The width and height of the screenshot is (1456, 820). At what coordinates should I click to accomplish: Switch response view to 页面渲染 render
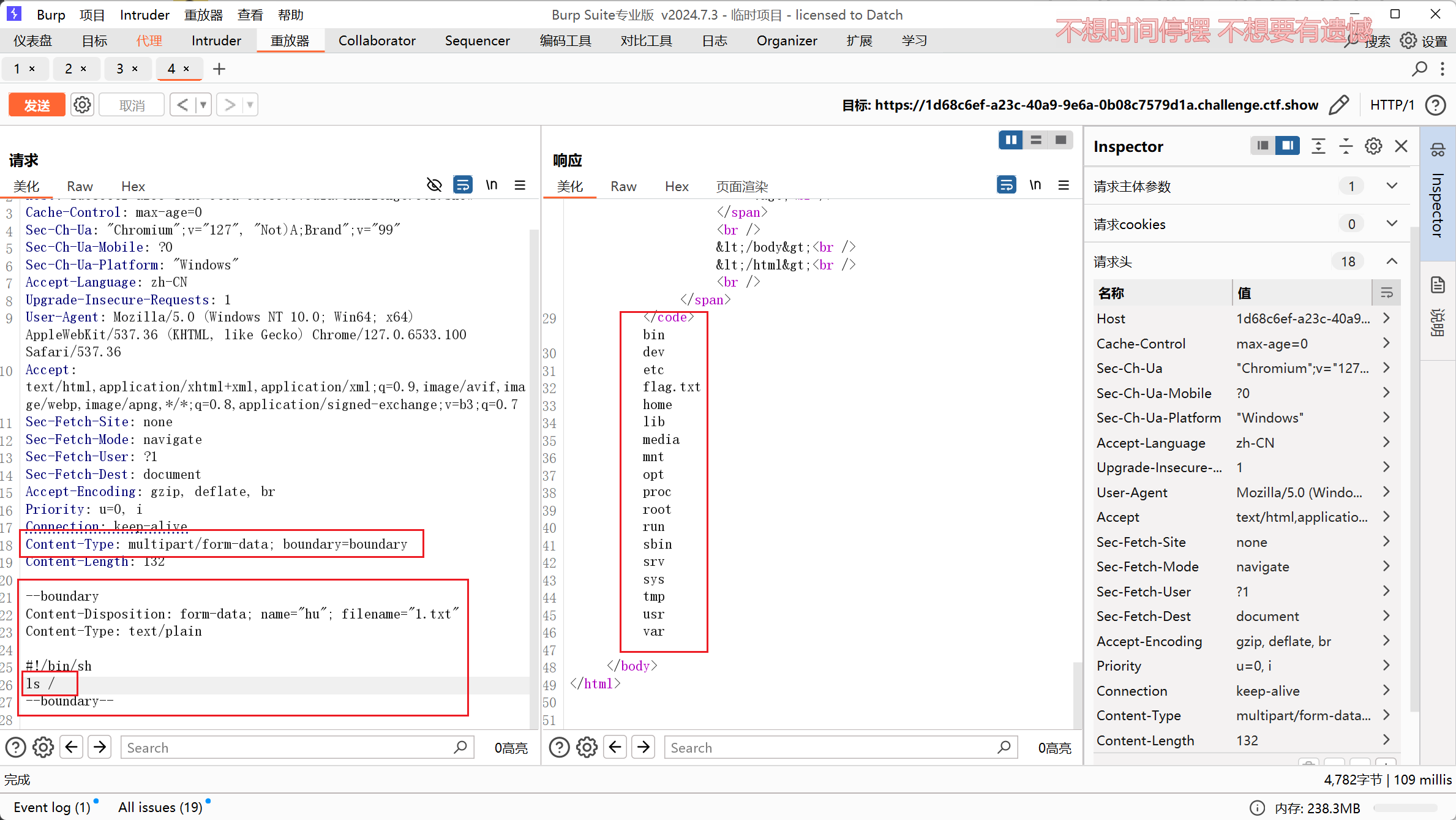[741, 186]
